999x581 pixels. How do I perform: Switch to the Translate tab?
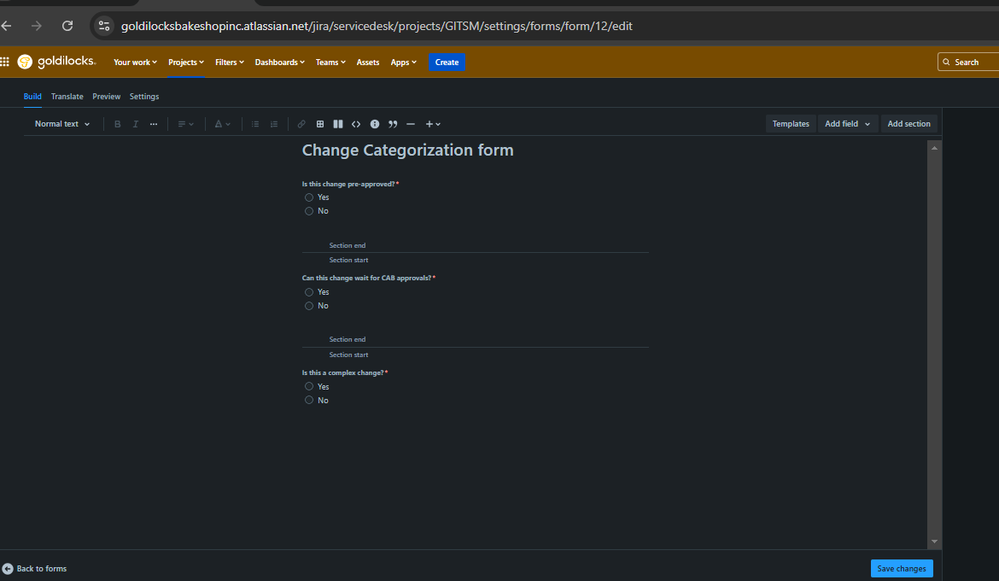point(67,96)
